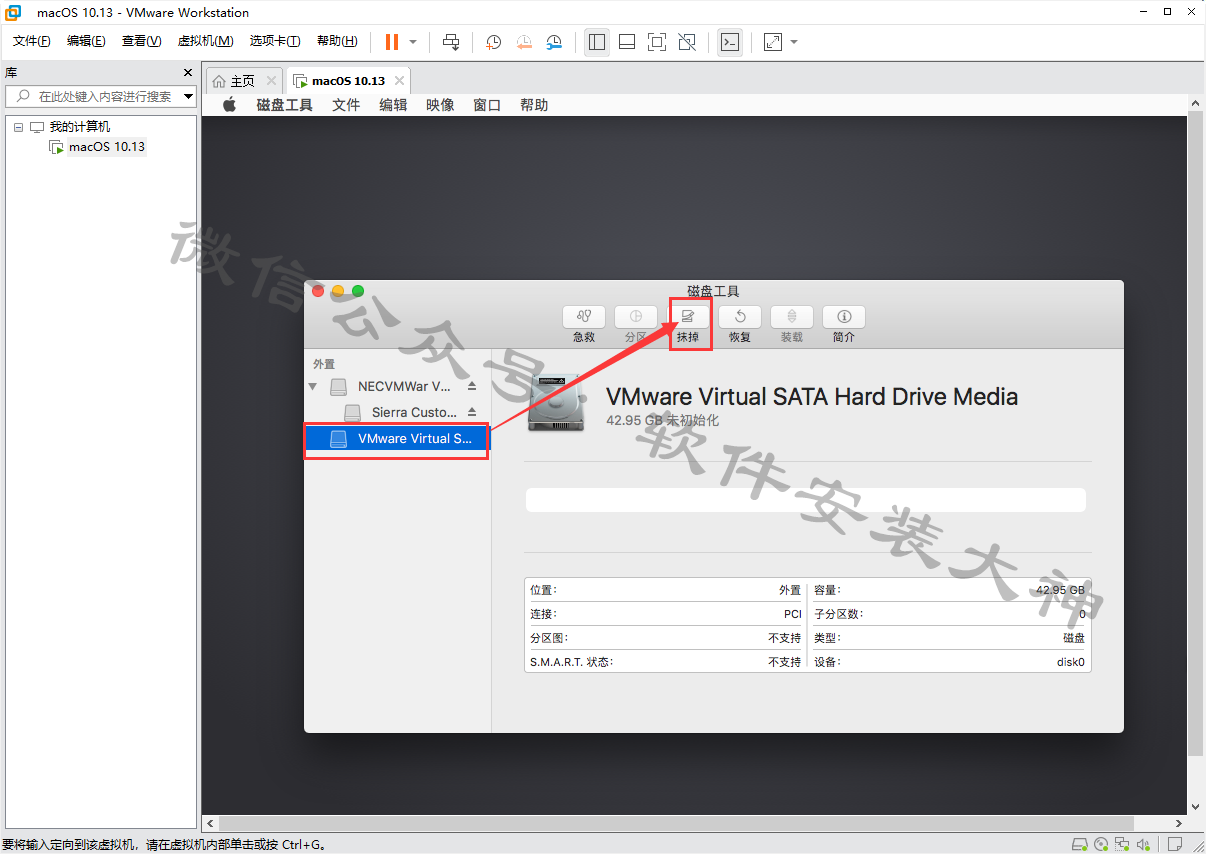Click the Mount (装载) toolbar icon
Screen dimensions: 1206x854
point(792,317)
